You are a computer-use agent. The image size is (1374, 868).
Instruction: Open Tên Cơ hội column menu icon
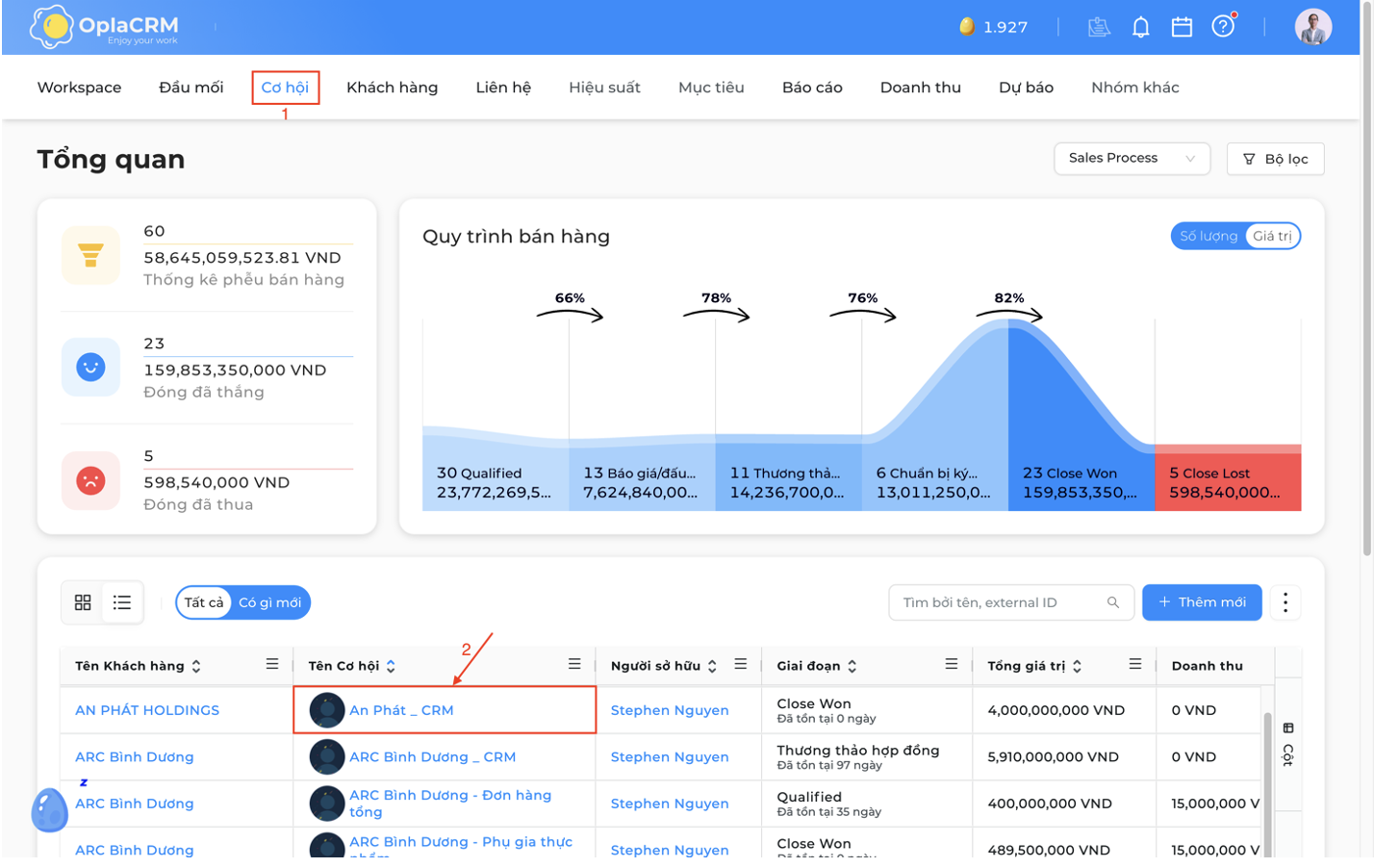click(x=574, y=664)
